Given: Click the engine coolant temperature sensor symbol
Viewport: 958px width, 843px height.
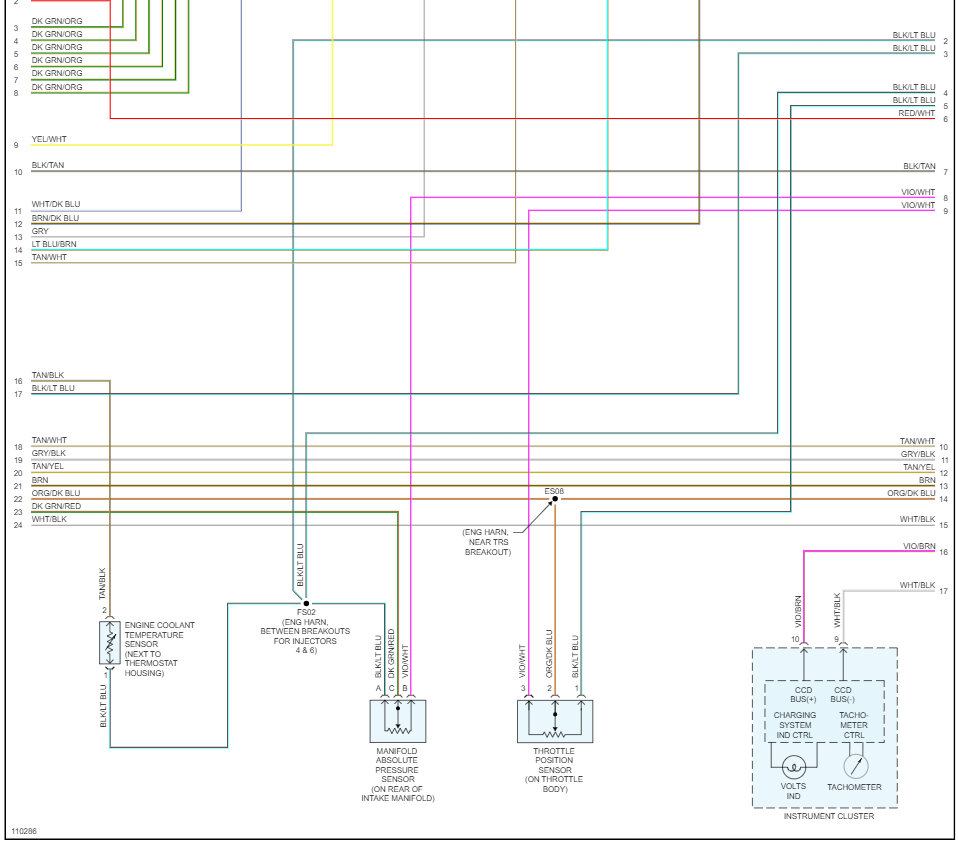Looking at the screenshot, I should click(110, 643).
